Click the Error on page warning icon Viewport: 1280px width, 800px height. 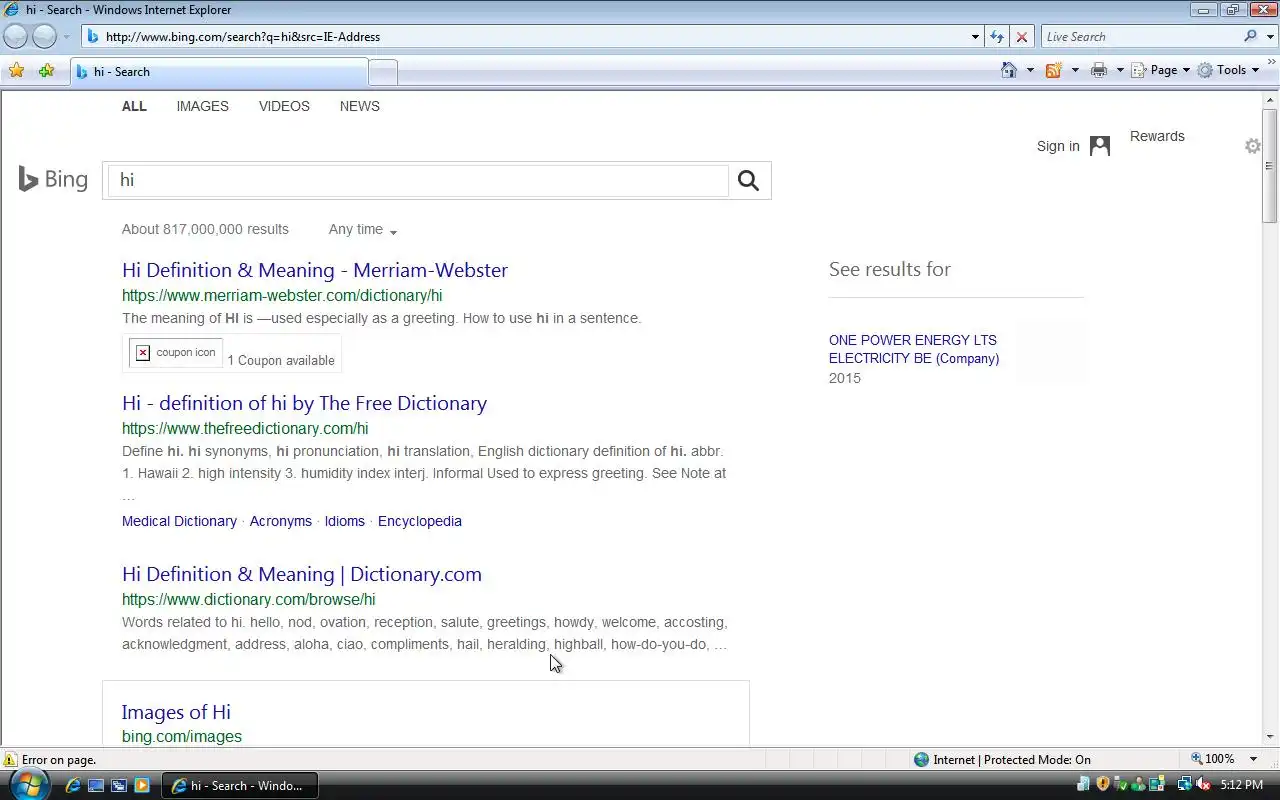(x=10, y=760)
